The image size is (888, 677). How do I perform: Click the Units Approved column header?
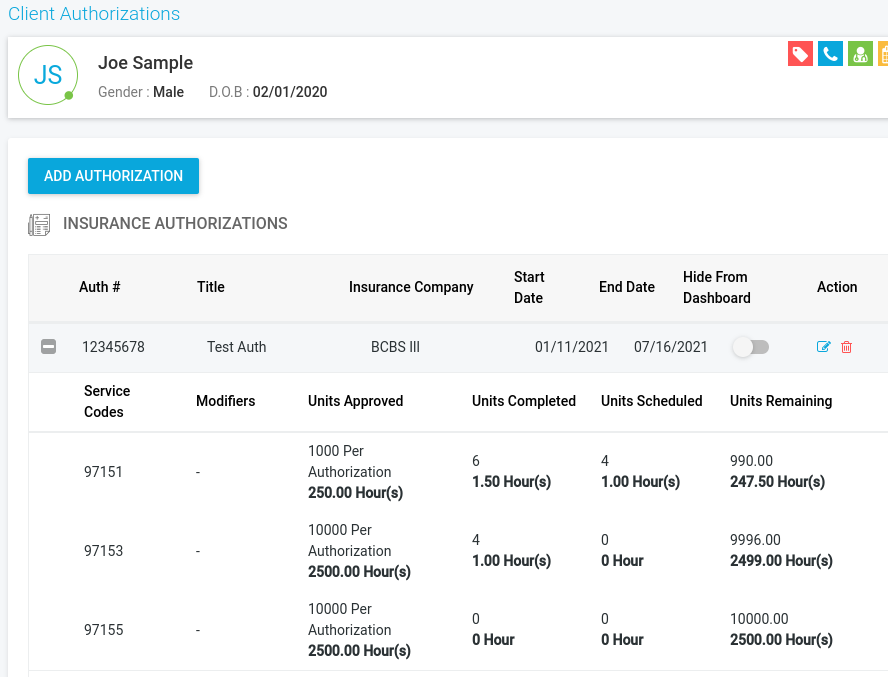[356, 401]
